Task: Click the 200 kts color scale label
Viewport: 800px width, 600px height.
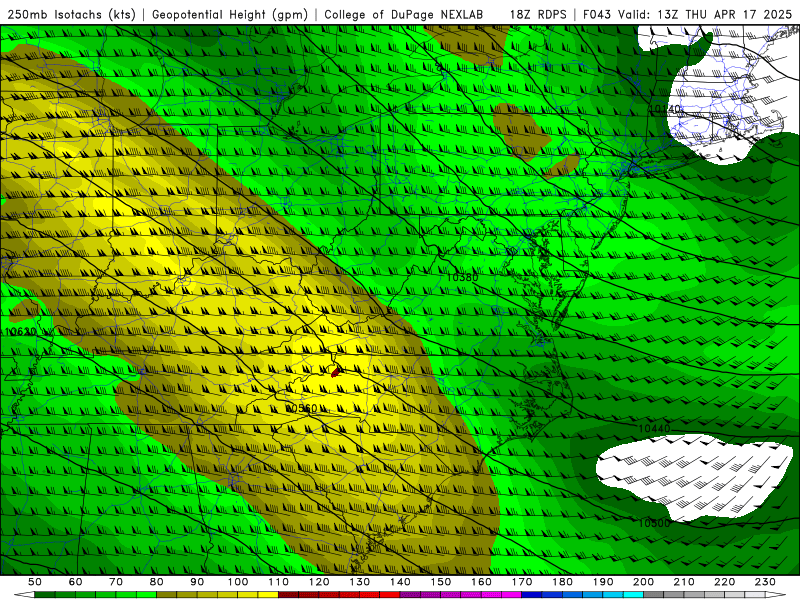Action: tap(644, 582)
